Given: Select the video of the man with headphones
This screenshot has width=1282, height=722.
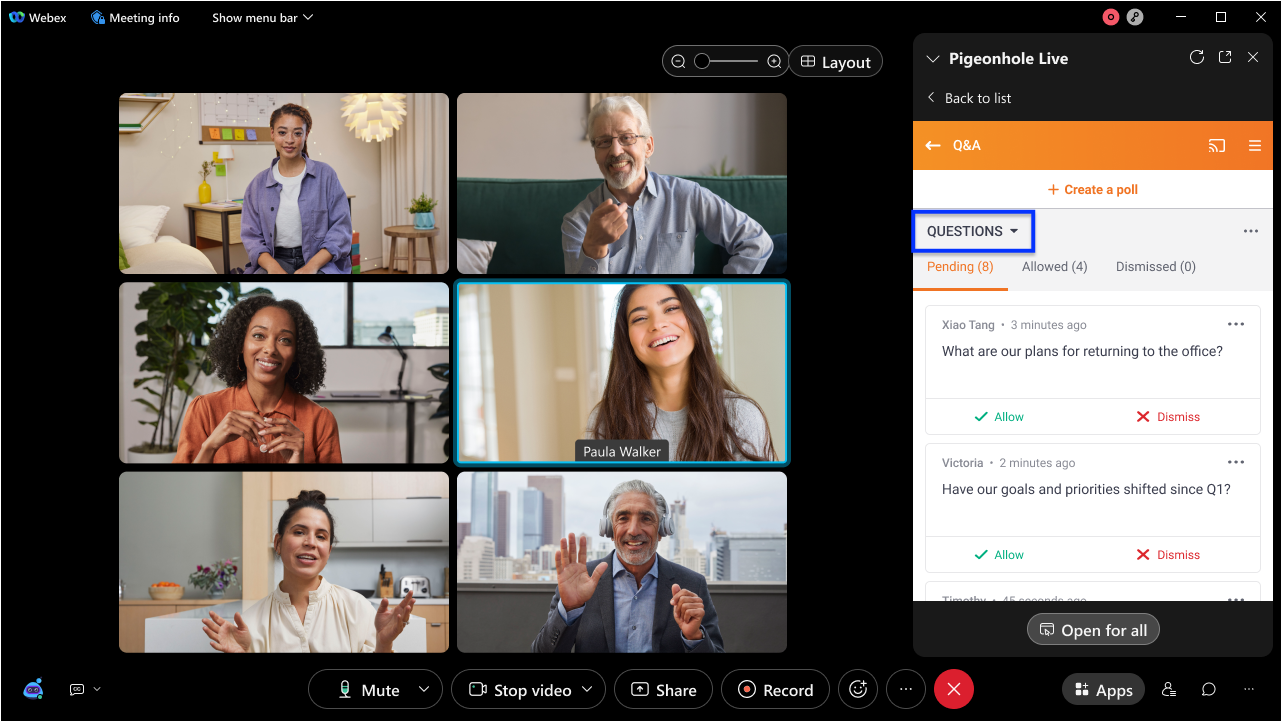Looking at the screenshot, I should 622,562.
